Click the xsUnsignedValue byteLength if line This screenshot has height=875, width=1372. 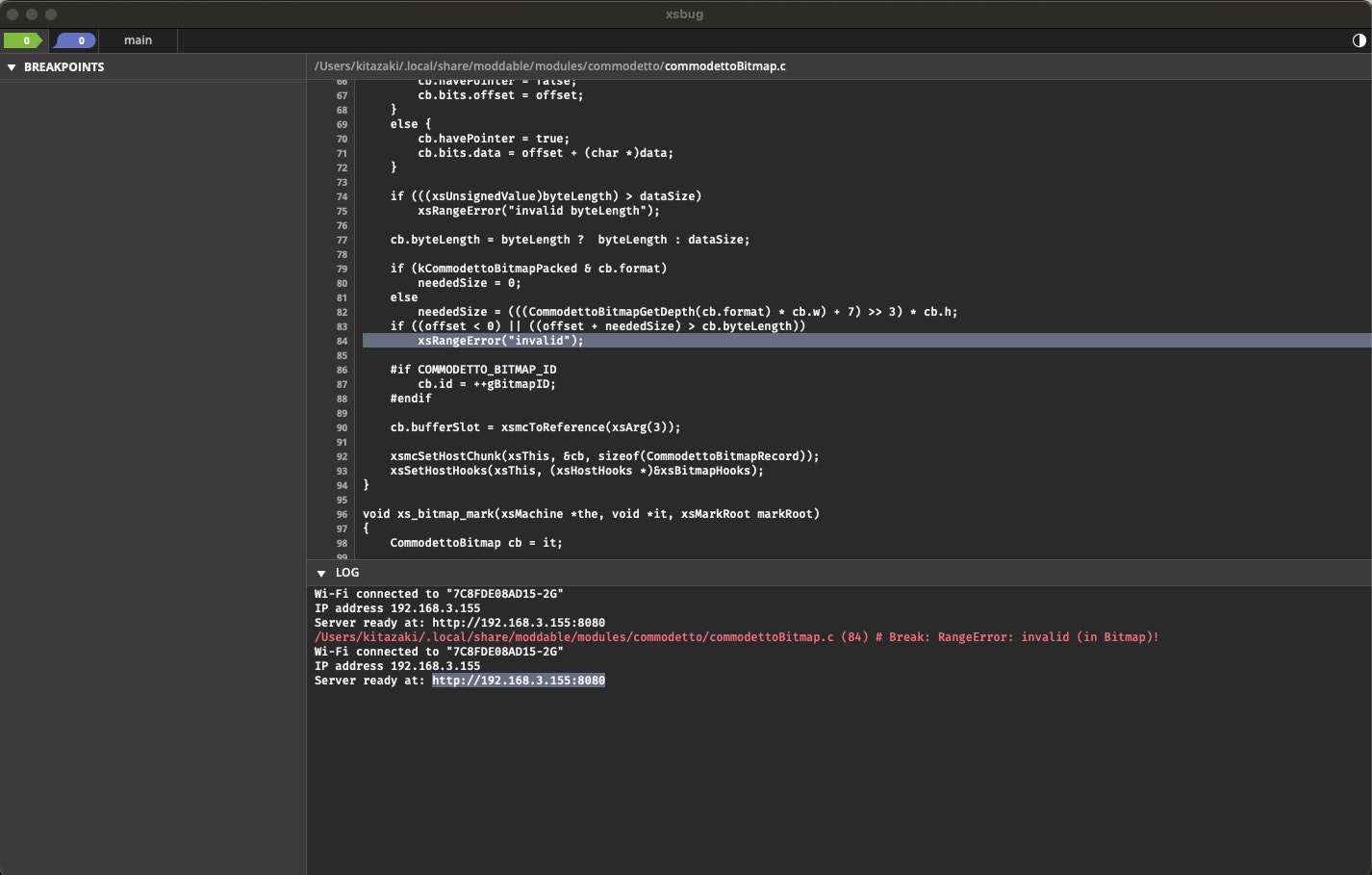tap(546, 196)
